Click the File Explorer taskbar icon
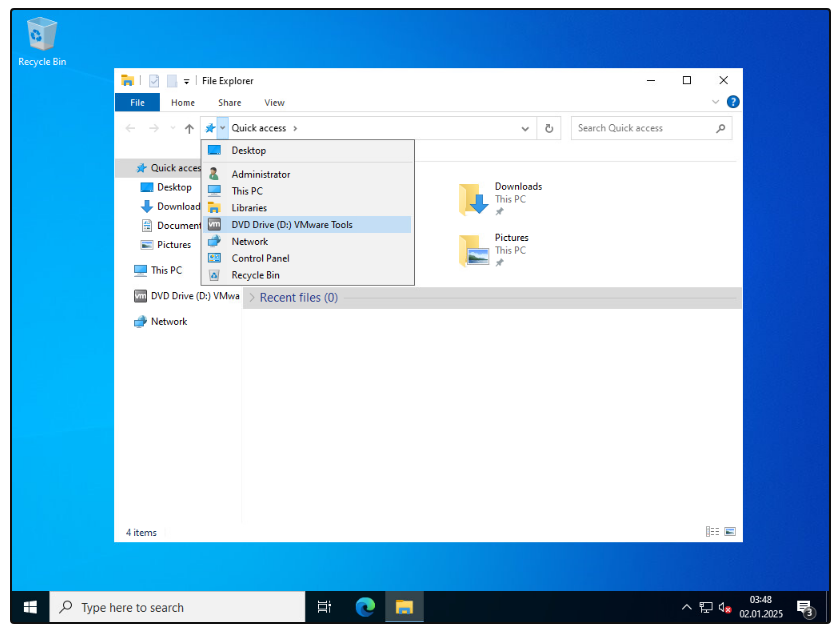 404,607
